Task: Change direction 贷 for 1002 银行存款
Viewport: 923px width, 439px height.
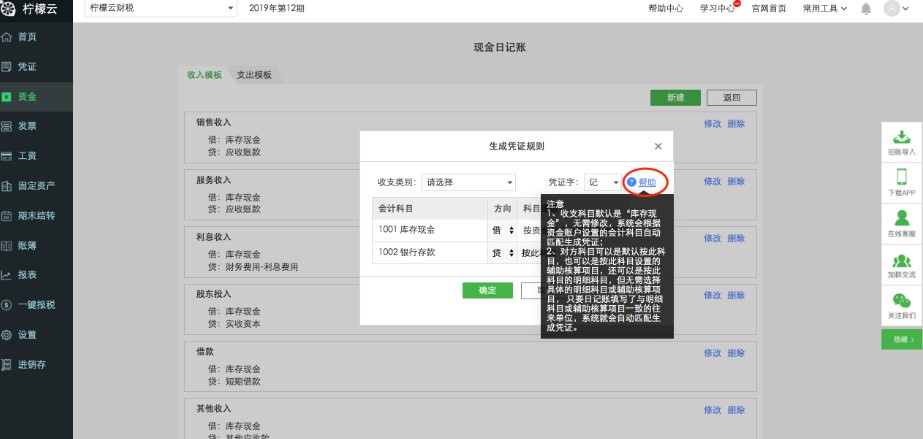Action: pyautogui.click(x=503, y=253)
